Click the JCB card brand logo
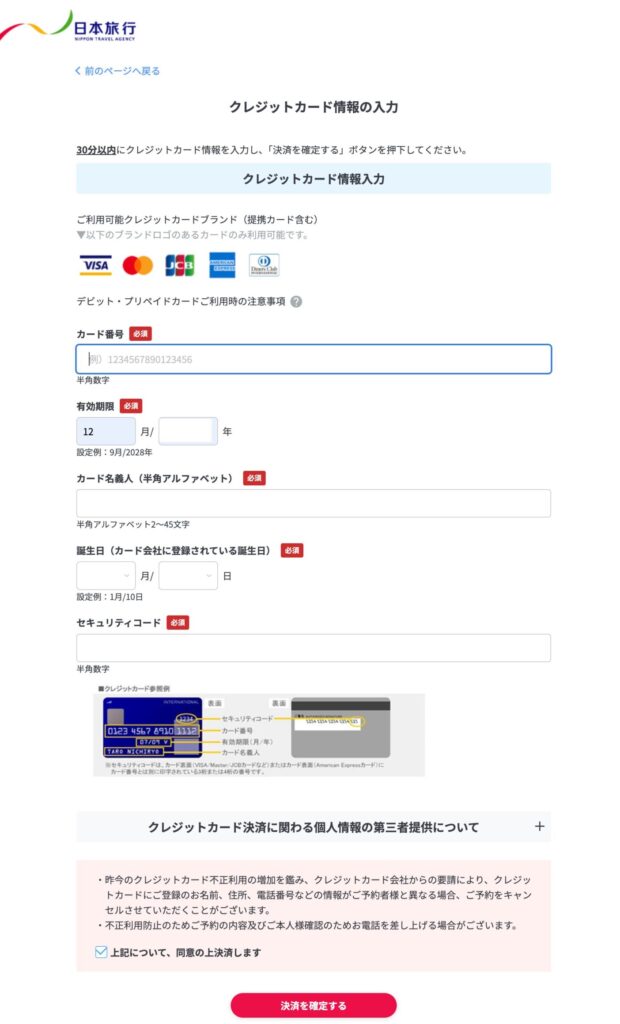Viewport: 620px width, 1024px height. pos(180,265)
